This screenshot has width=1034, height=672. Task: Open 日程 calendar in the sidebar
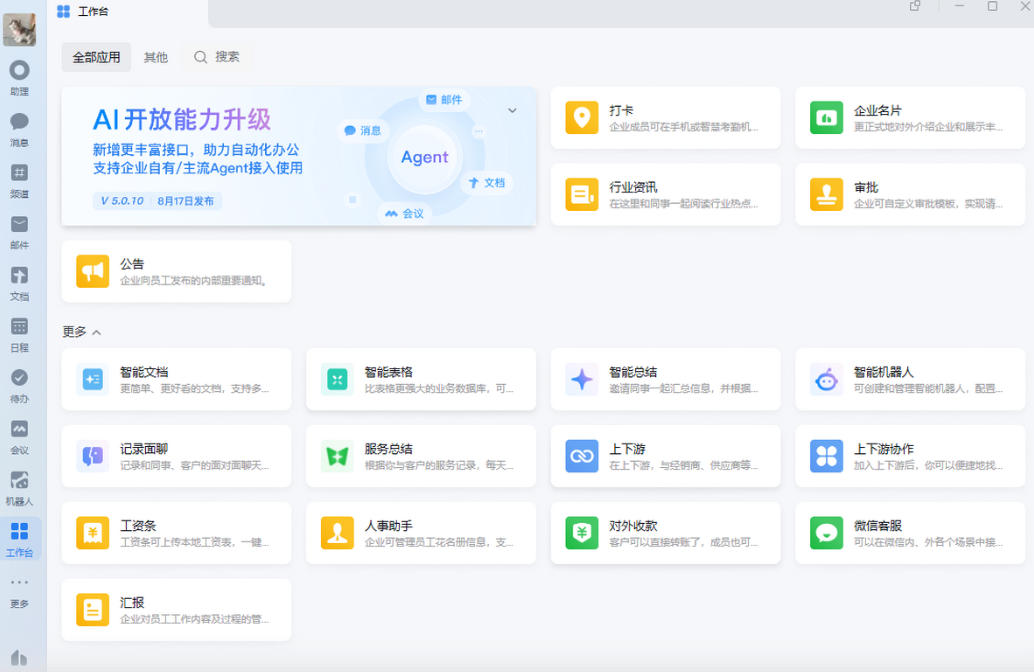[x=19, y=334]
